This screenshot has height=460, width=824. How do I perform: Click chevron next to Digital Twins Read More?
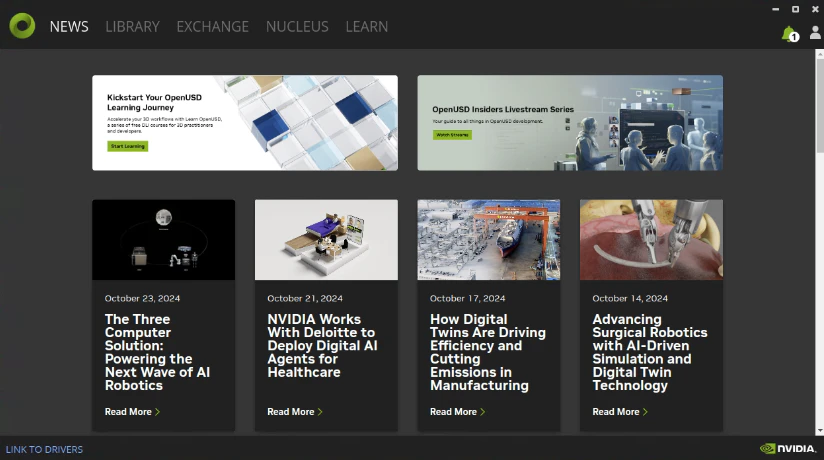click(482, 412)
